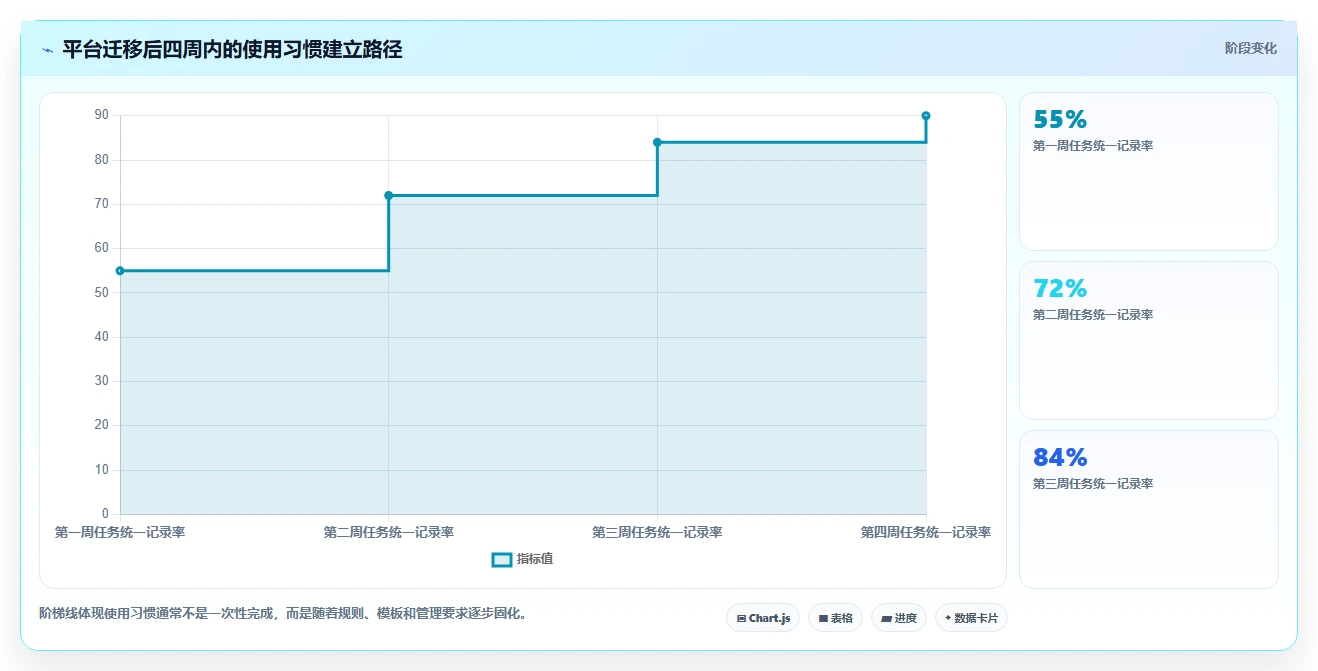Click the y-axis tick label 90
1318x671 pixels.
point(101,115)
